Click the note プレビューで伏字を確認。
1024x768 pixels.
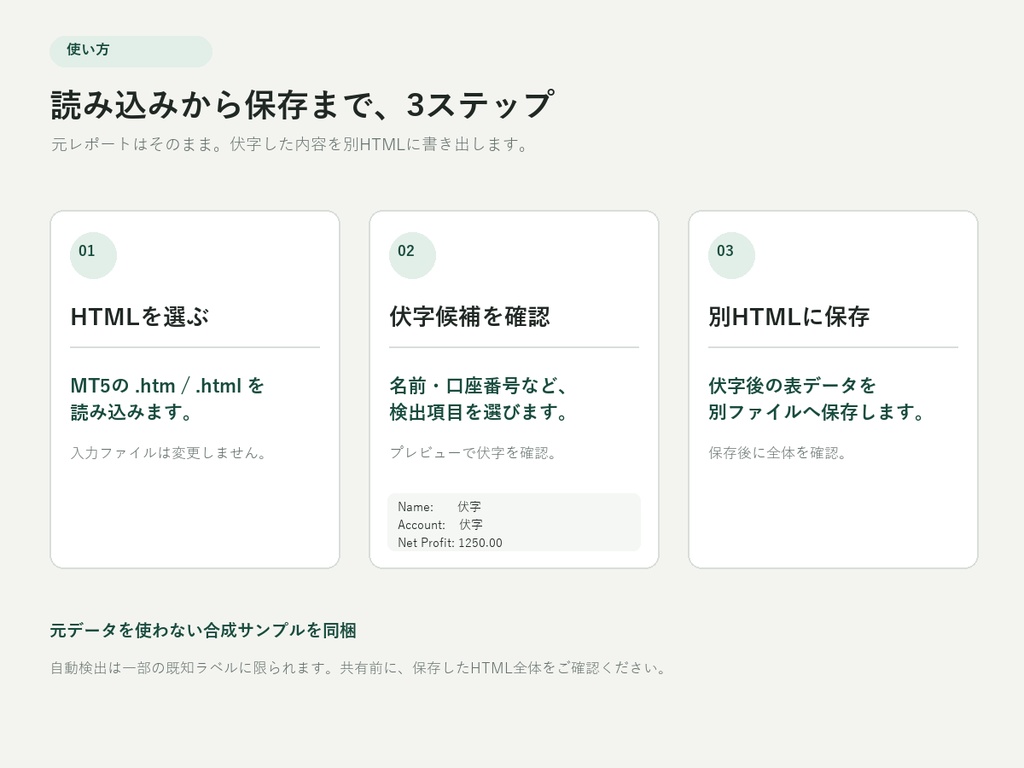coord(472,453)
